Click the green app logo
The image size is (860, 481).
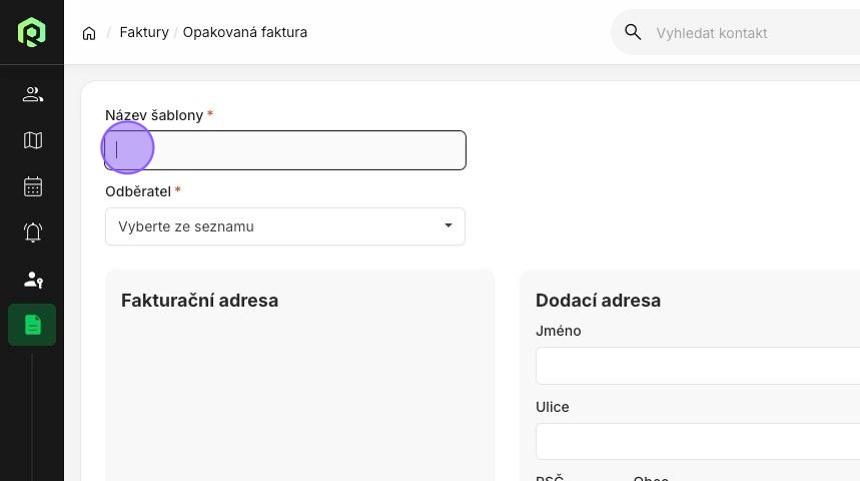click(32, 32)
